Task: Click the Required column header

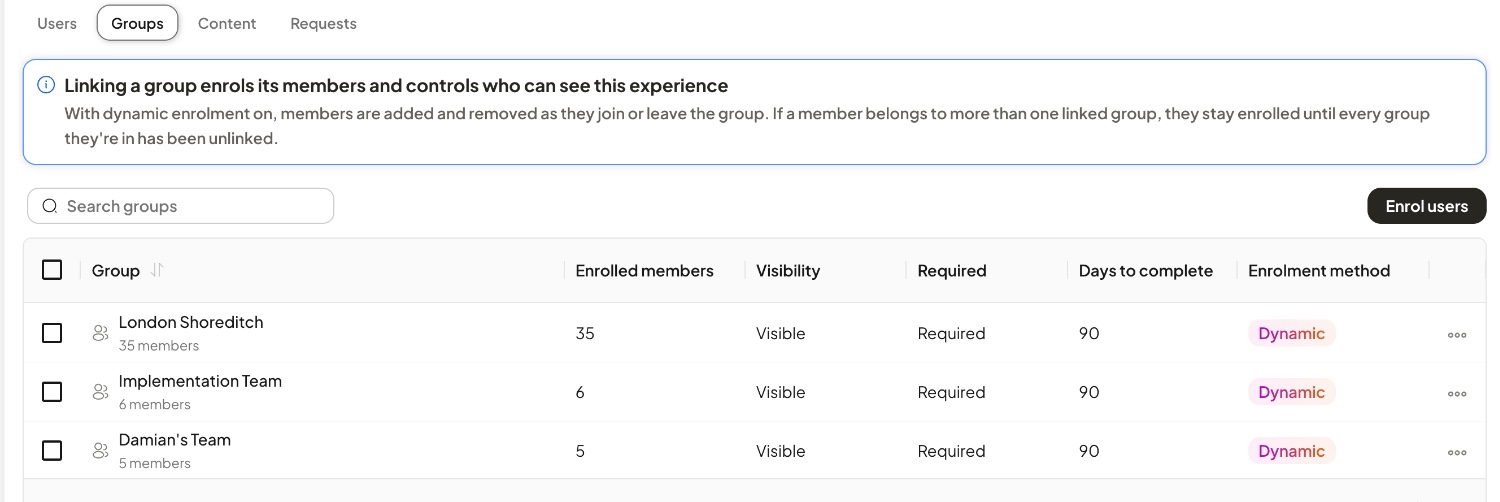Action: 952,270
